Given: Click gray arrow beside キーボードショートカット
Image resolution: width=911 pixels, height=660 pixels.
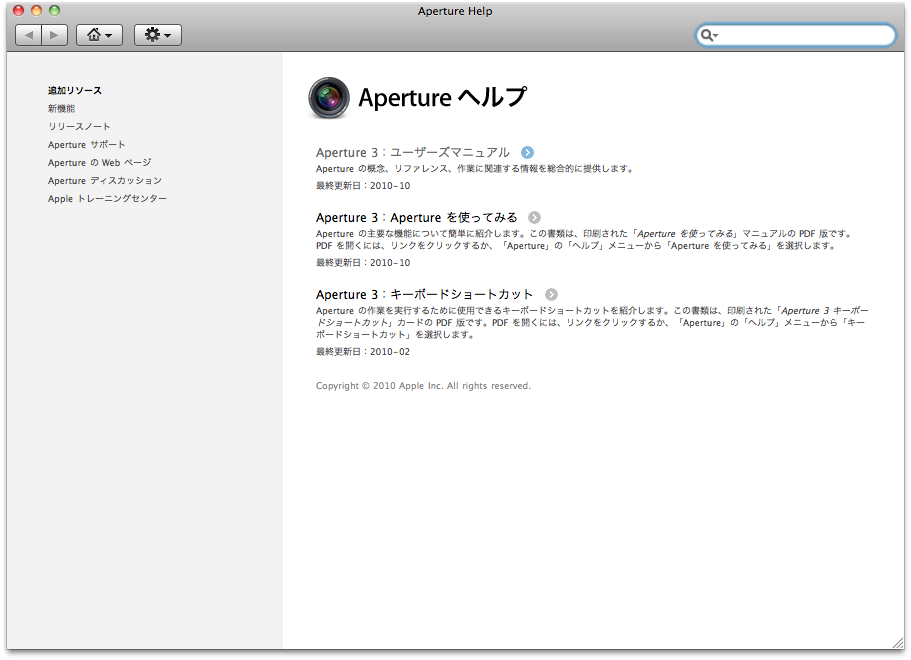Looking at the screenshot, I should point(551,295).
